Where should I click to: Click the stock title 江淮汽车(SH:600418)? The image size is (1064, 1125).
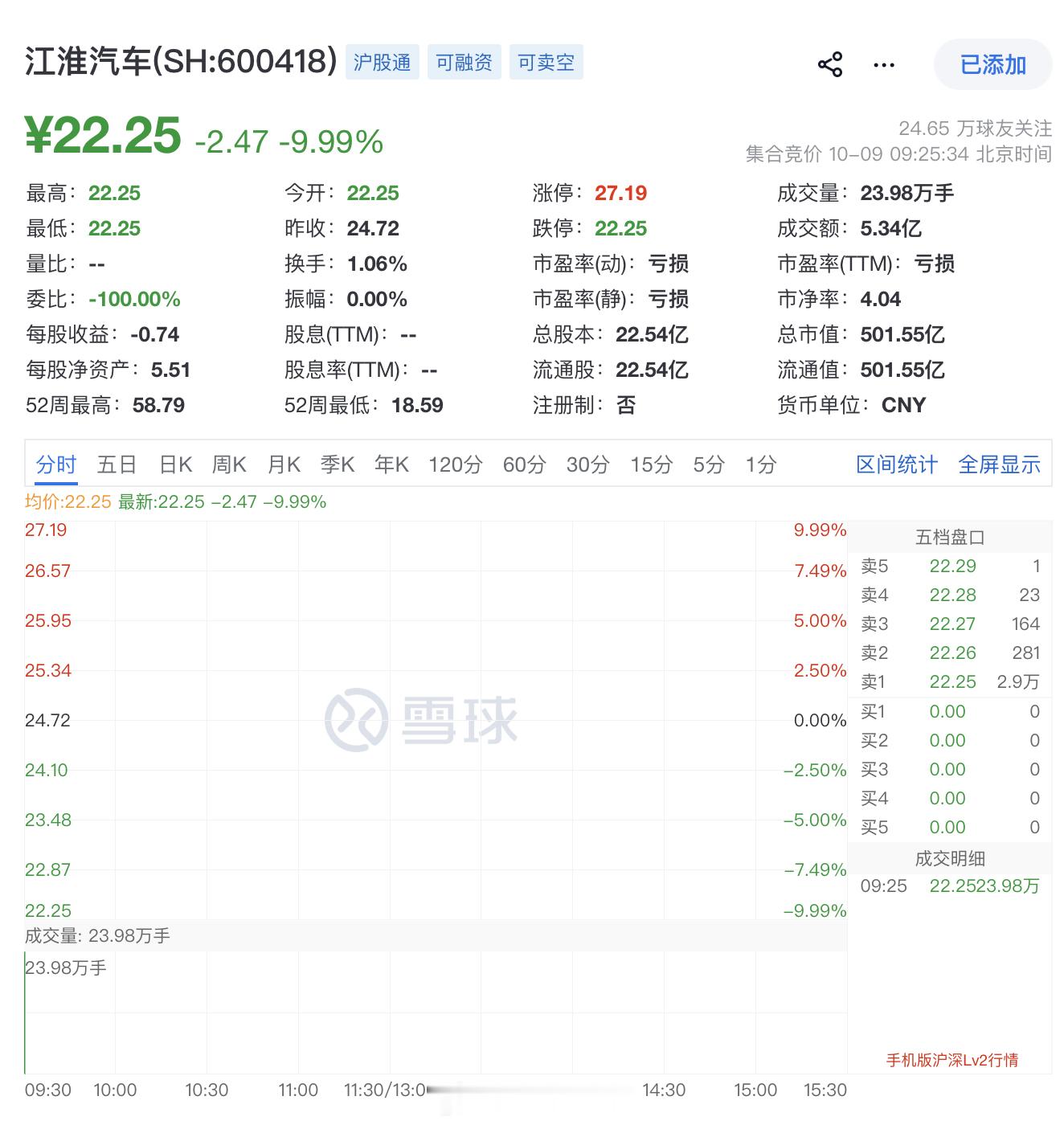(x=181, y=62)
